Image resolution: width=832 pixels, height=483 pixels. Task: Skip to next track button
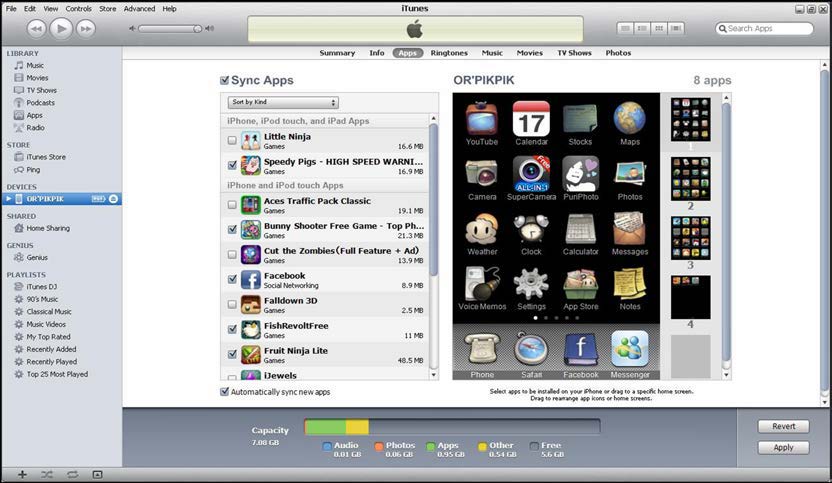point(86,29)
